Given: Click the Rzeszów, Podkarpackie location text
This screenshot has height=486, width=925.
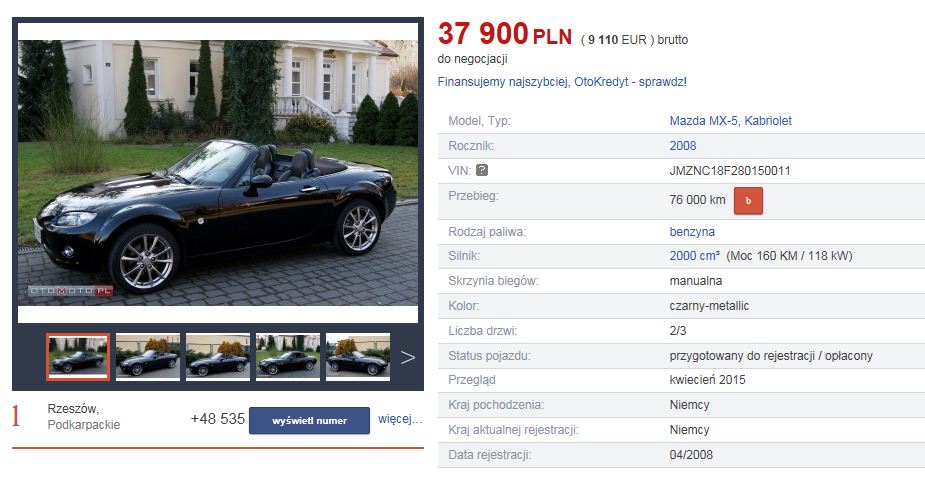Looking at the screenshot, I should 84,416.
